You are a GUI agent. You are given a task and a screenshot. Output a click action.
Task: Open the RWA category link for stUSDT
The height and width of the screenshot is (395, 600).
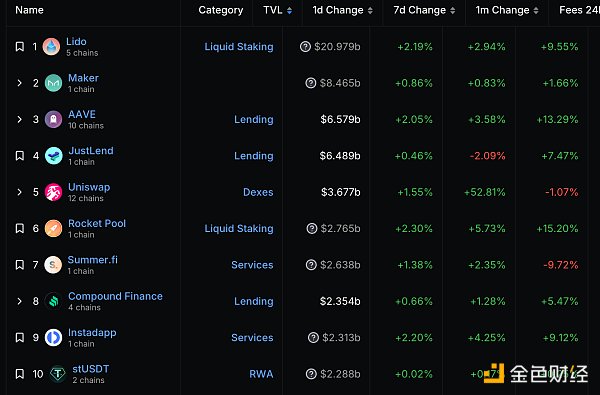click(261, 374)
